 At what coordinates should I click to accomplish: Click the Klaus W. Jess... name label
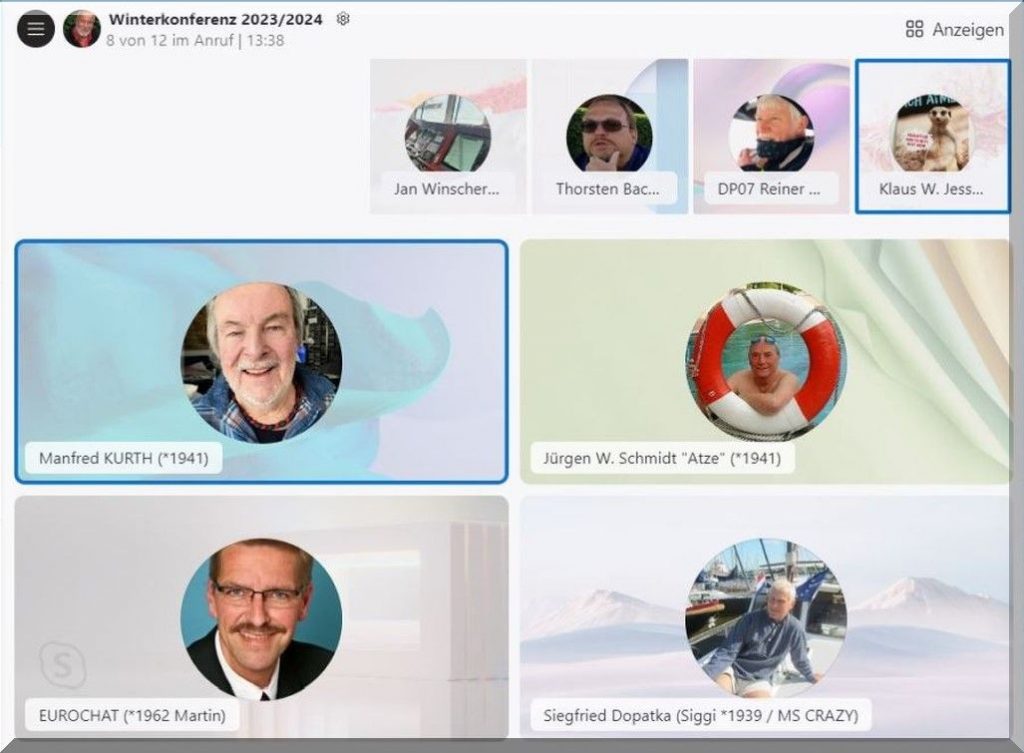tap(931, 188)
